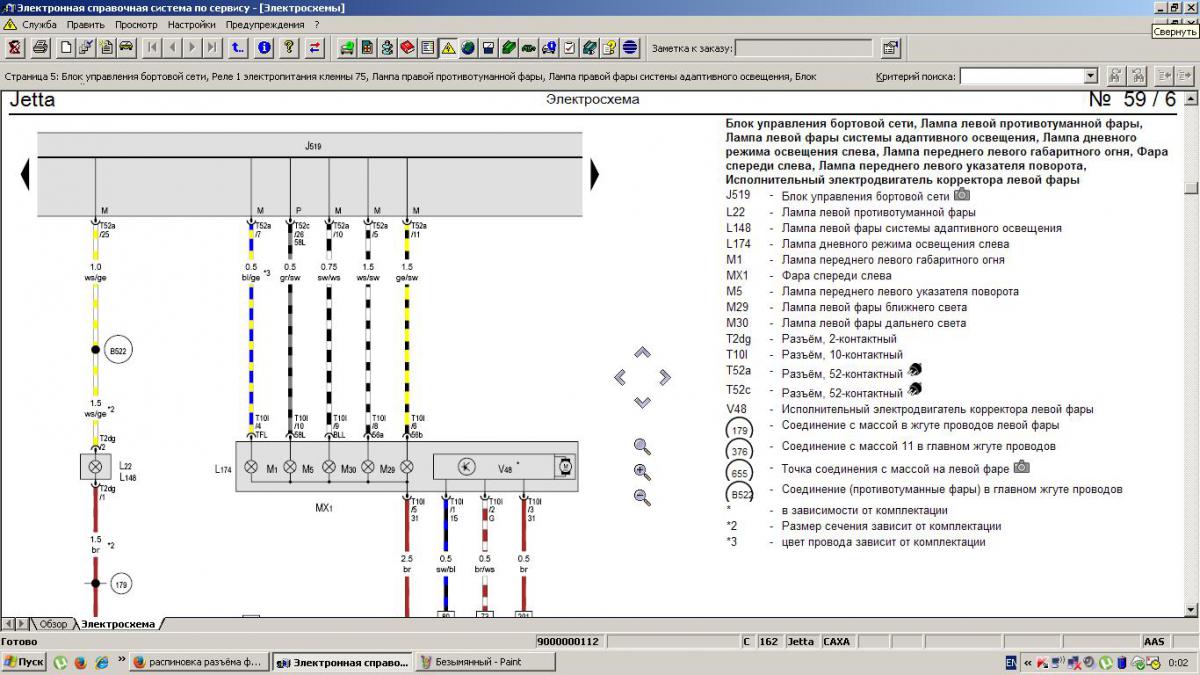Click the second binoculars find-next icon
The image size is (1200, 675).
[1138, 76]
